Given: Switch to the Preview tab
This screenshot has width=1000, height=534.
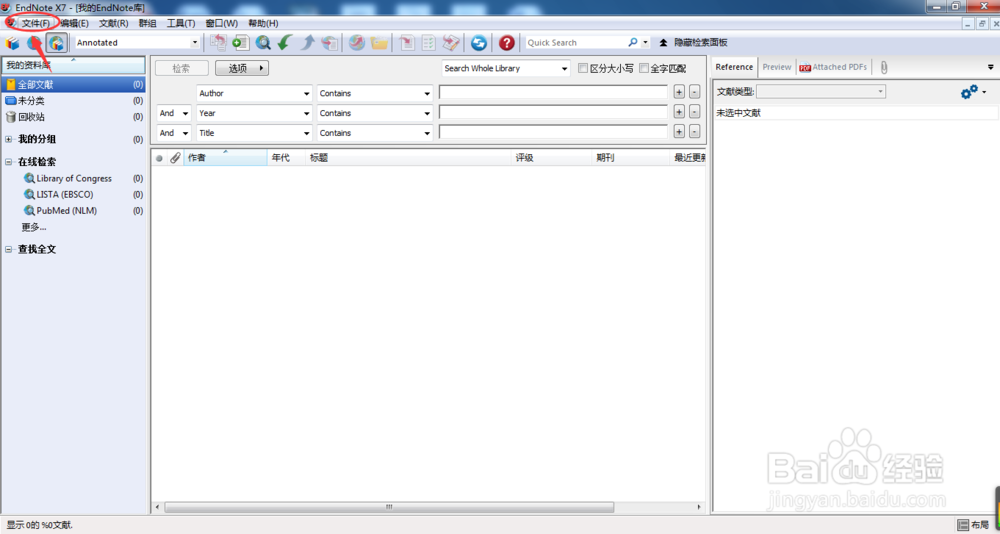Looking at the screenshot, I should (777, 67).
